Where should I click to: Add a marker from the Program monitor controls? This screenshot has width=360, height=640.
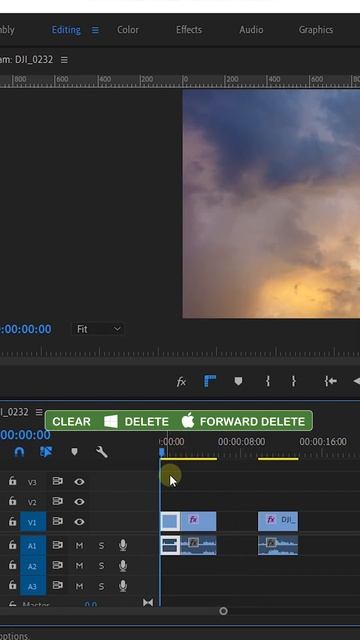238,381
